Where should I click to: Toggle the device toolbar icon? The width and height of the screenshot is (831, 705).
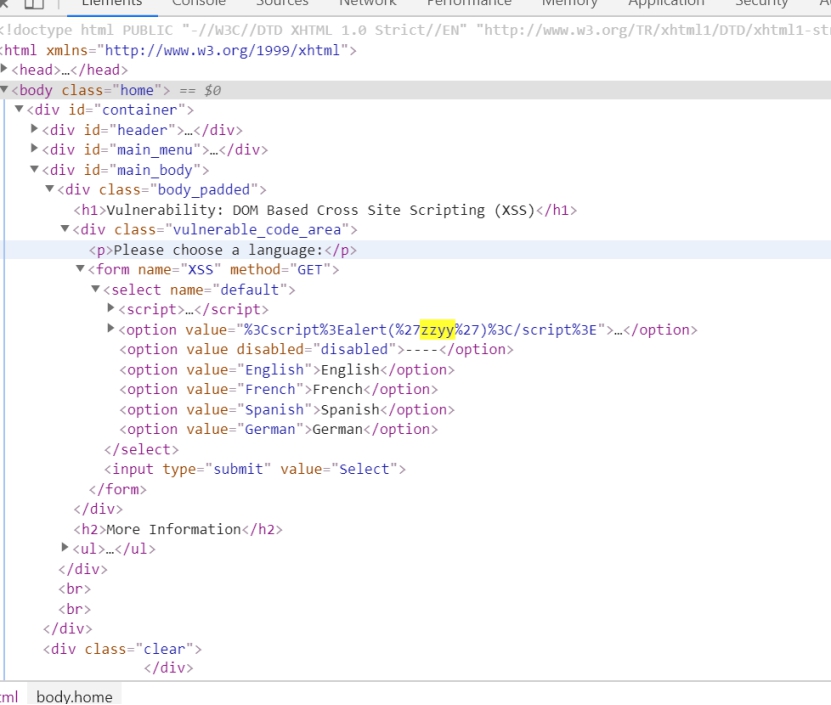pyautogui.click(x=34, y=3)
